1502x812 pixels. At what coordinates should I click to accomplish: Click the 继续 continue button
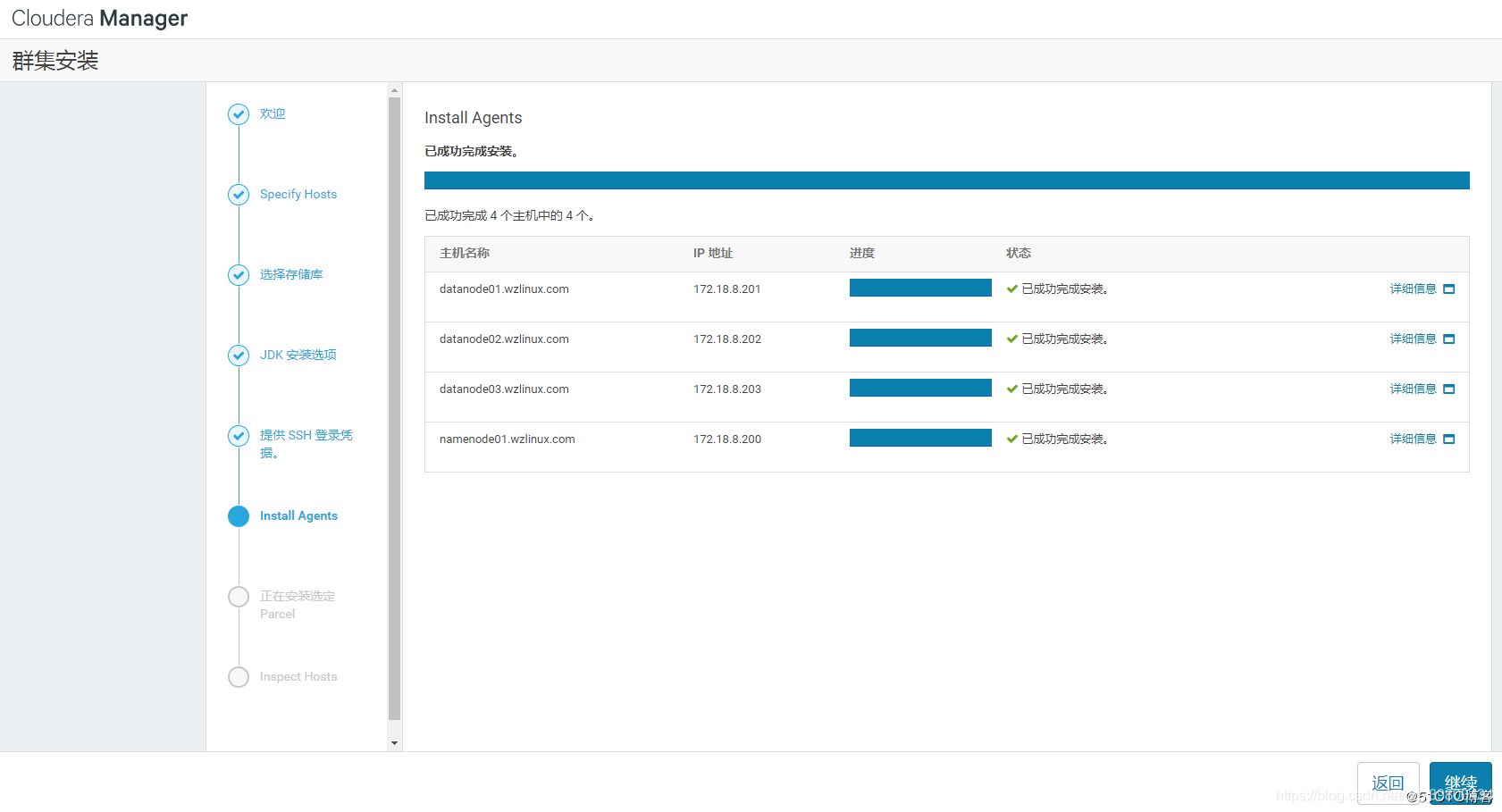[x=1461, y=783]
